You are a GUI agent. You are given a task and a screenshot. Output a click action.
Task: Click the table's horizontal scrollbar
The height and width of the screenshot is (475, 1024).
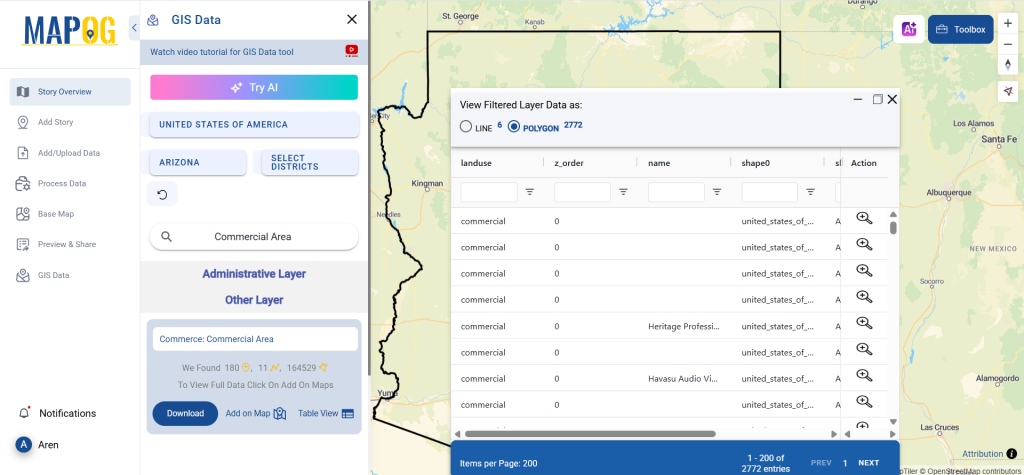[x=590, y=434]
